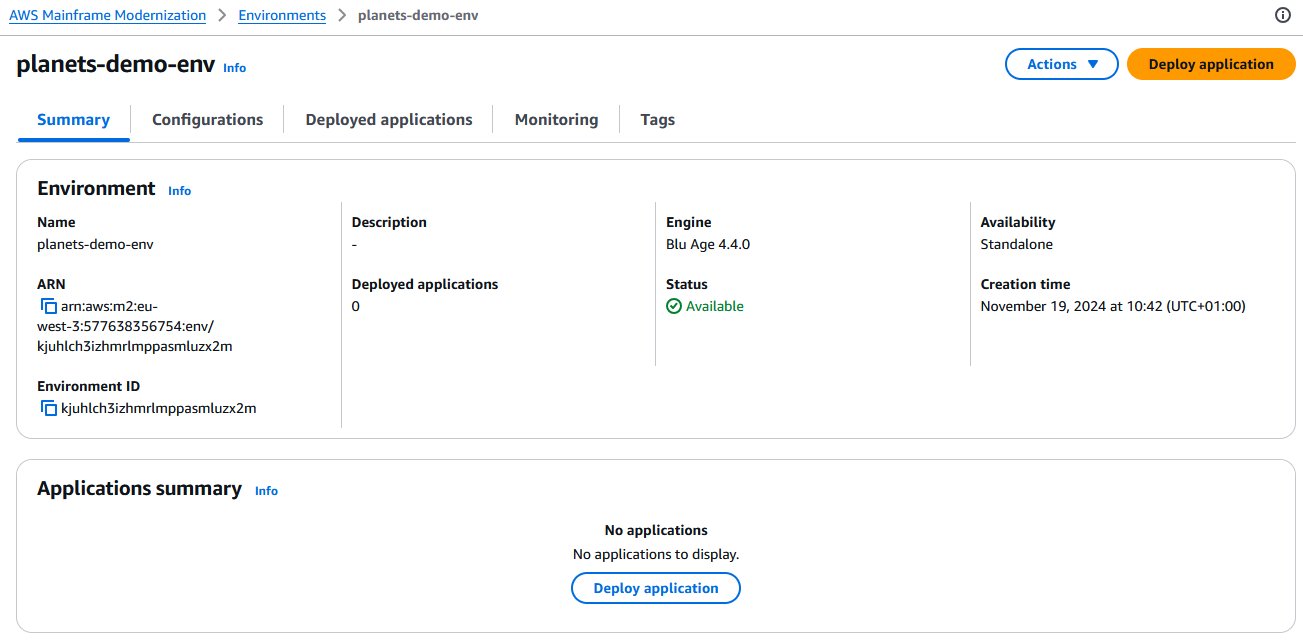
Task: Go back to Environments breadcrumb link
Action: pyautogui.click(x=282, y=15)
